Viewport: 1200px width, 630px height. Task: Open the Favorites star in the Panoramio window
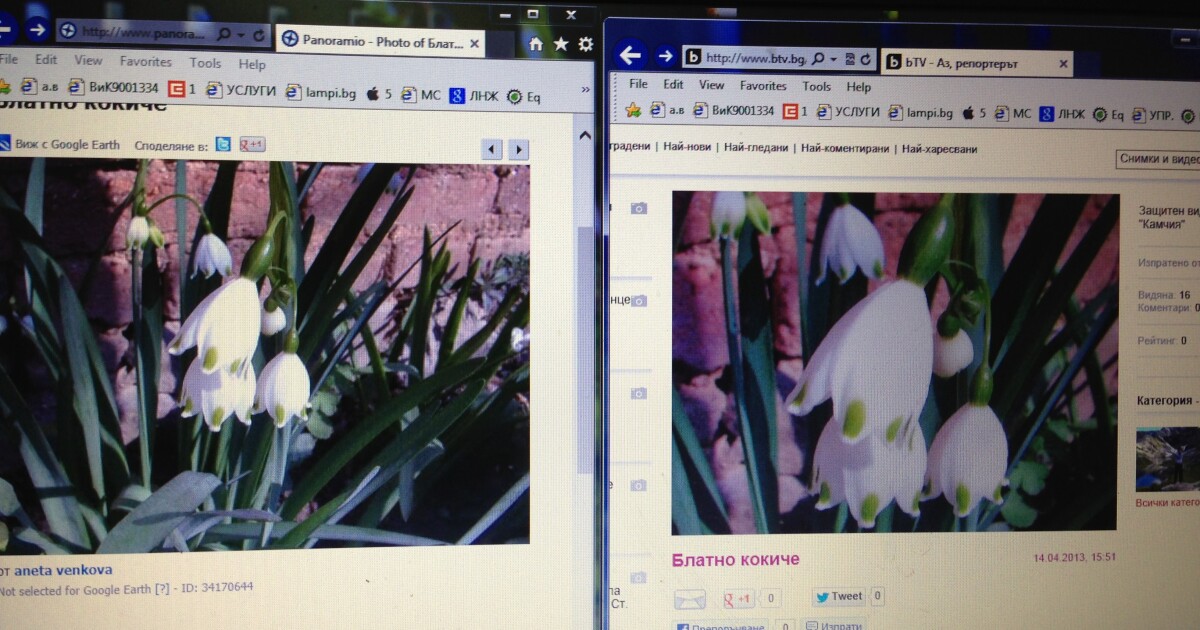561,44
